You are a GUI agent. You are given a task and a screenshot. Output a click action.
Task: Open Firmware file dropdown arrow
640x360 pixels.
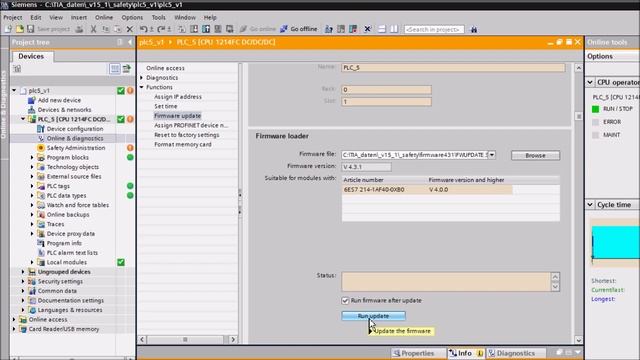tap(492, 155)
